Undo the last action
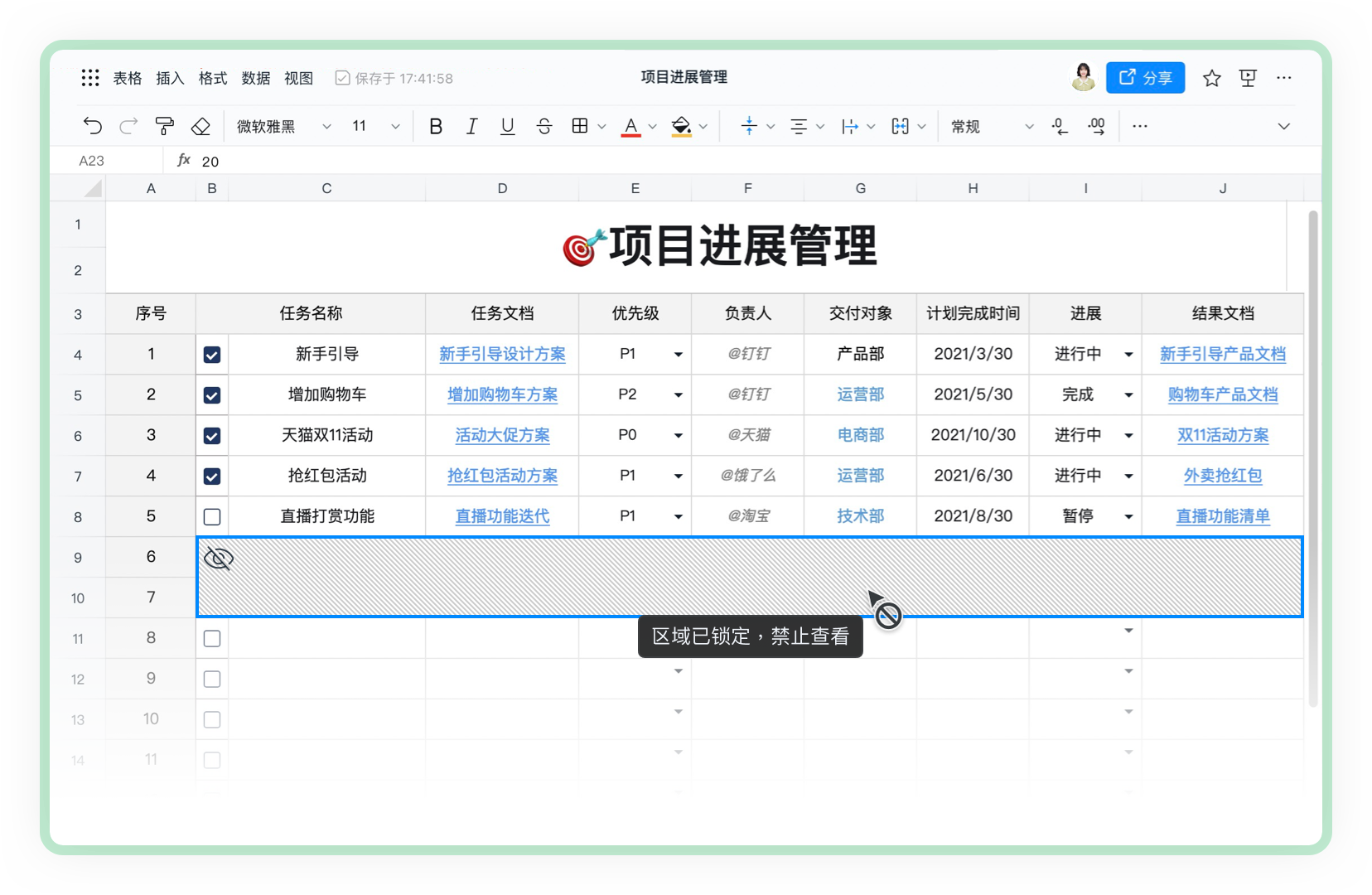 [92, 126]
